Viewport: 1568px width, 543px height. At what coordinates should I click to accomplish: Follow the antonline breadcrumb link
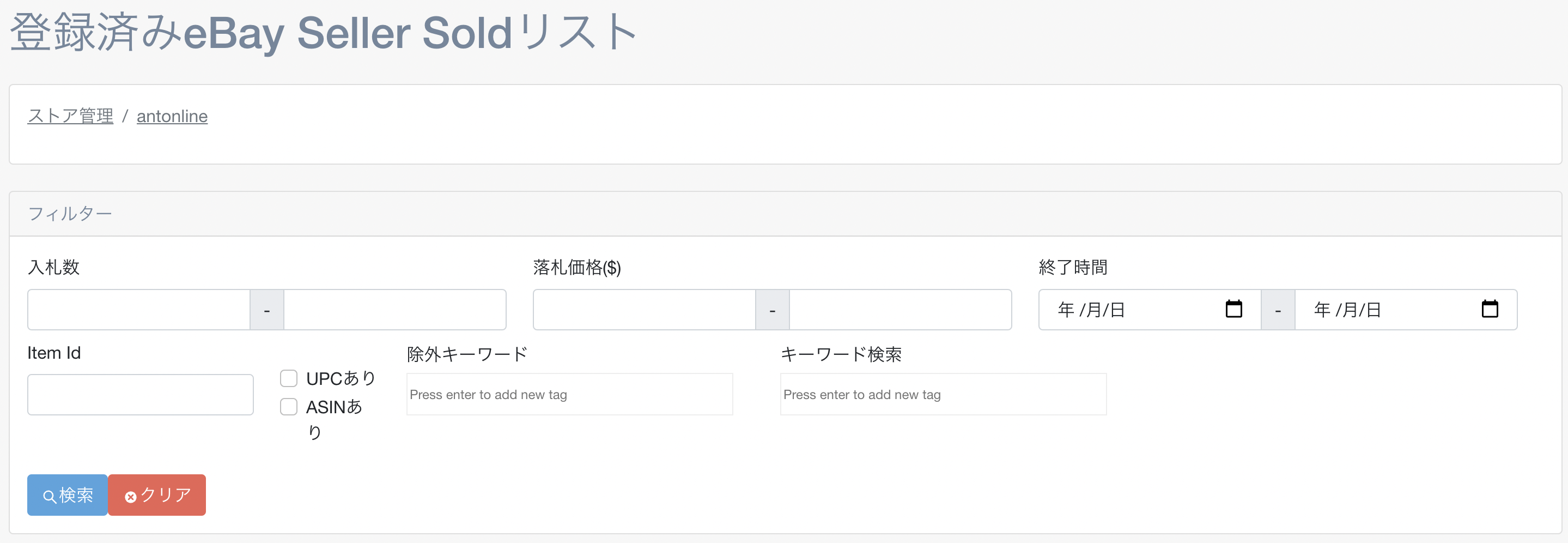(x=172, y=116)
